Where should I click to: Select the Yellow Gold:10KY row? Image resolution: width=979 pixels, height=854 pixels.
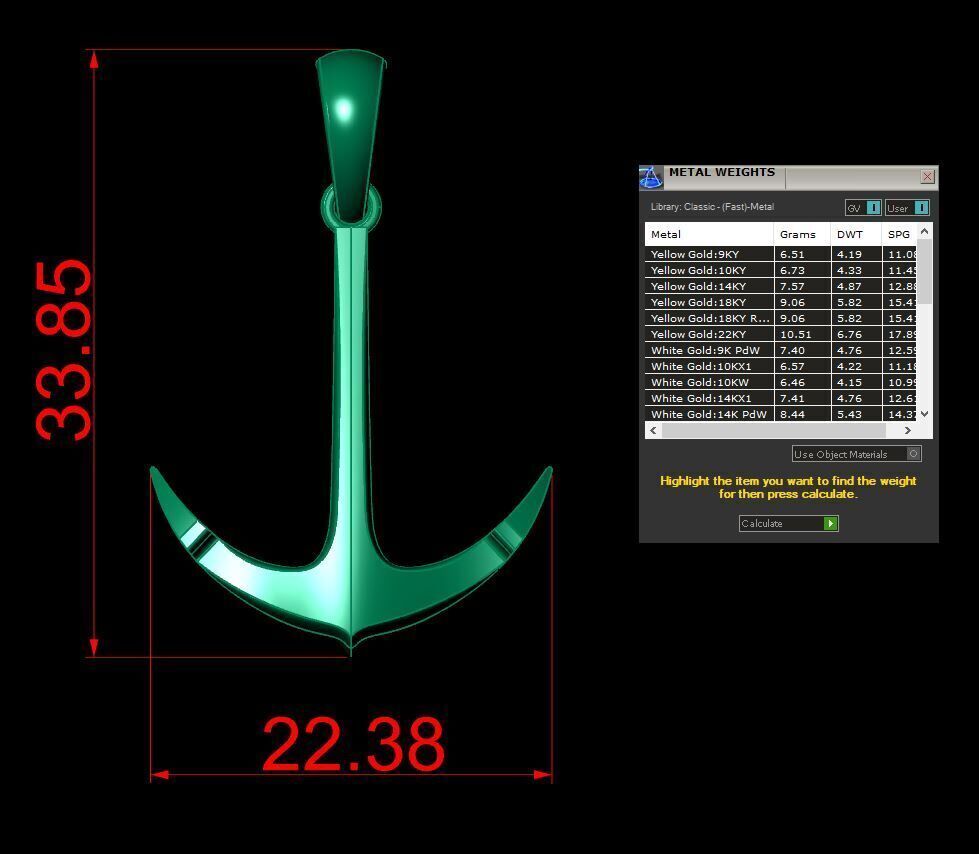tap(780, 270)
